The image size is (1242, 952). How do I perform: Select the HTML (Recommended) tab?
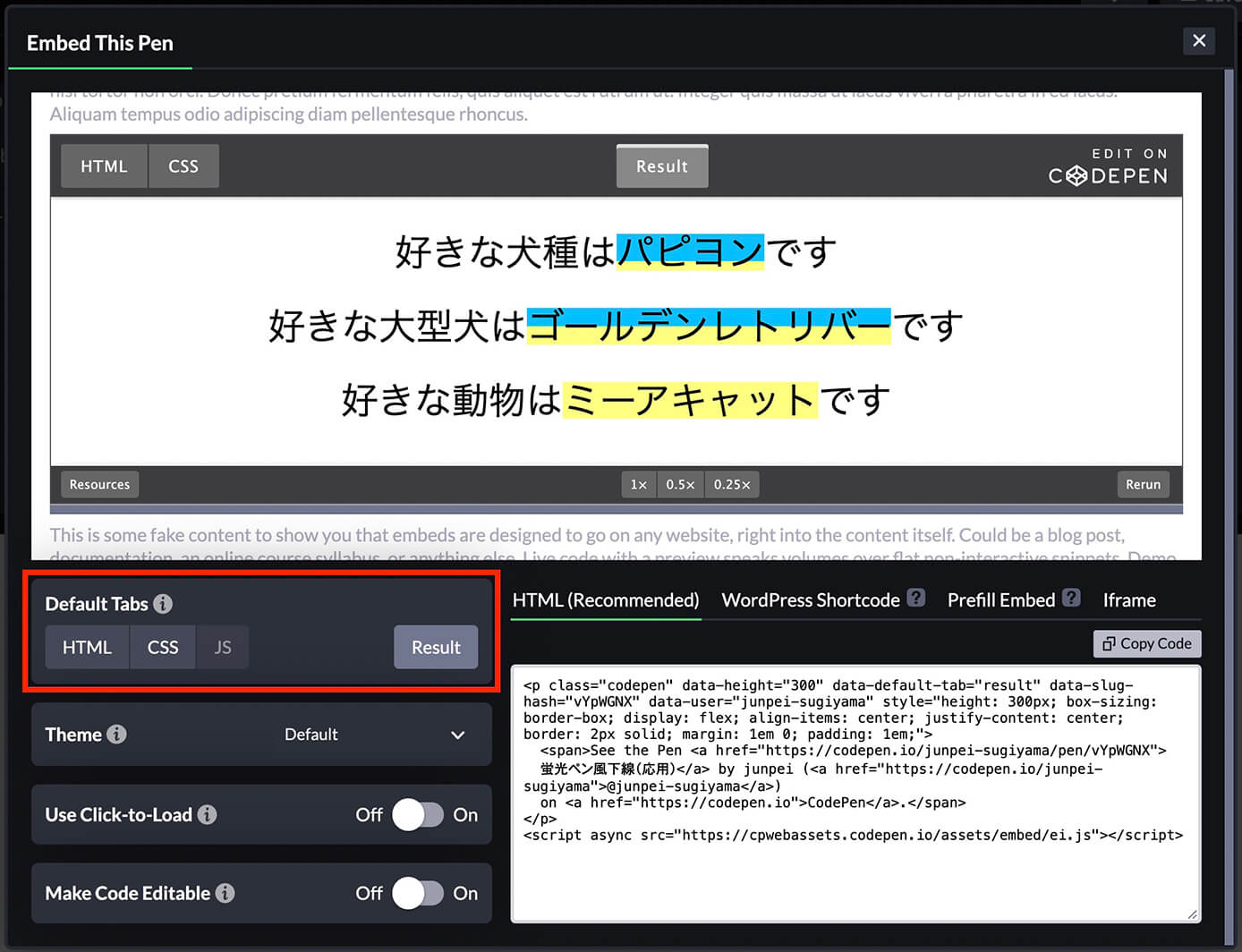(x=606, y=600)
